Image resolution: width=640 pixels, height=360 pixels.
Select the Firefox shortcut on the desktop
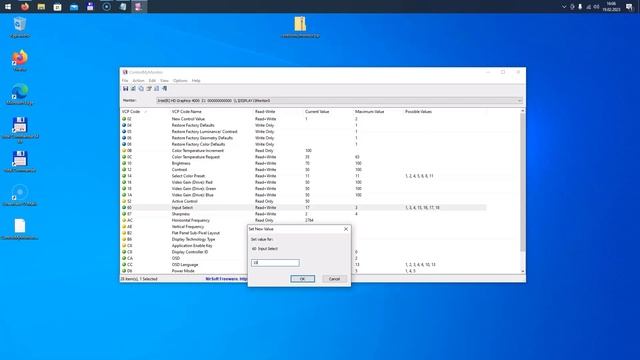(x=20, y=60)
